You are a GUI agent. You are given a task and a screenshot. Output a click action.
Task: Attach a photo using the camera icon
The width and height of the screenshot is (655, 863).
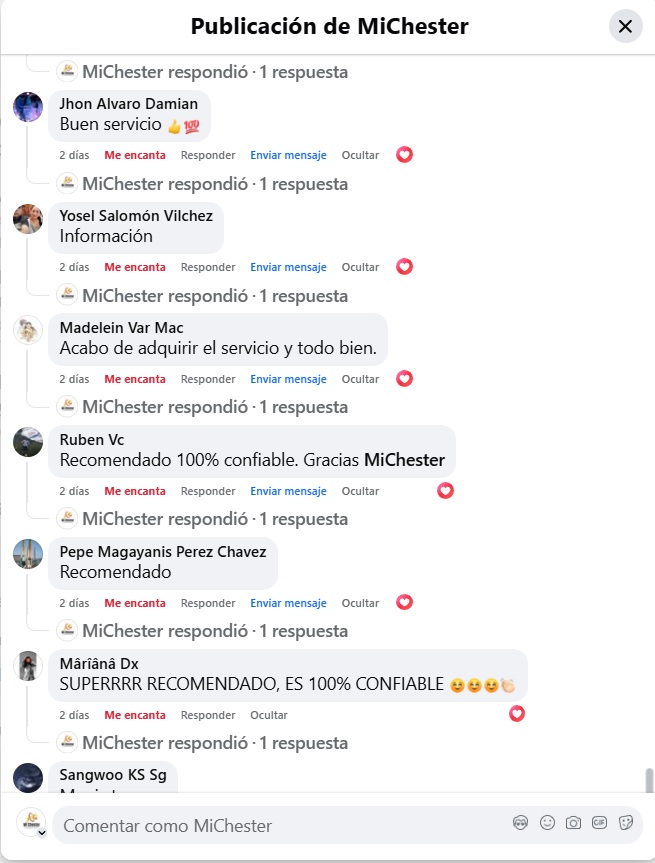pos(573,823)
